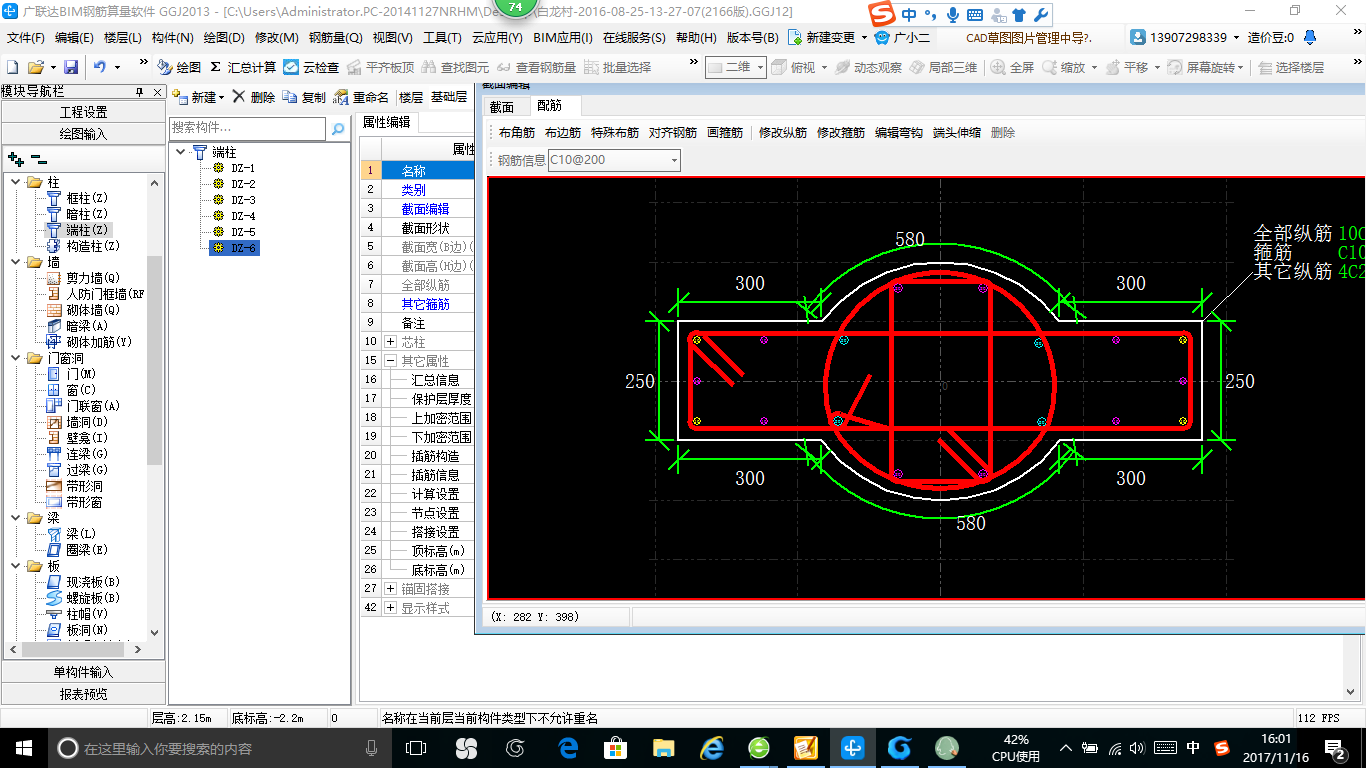The image size is (1366, 768).
Task: Click 画箍筋 button
Action: [x=725, y=132]
